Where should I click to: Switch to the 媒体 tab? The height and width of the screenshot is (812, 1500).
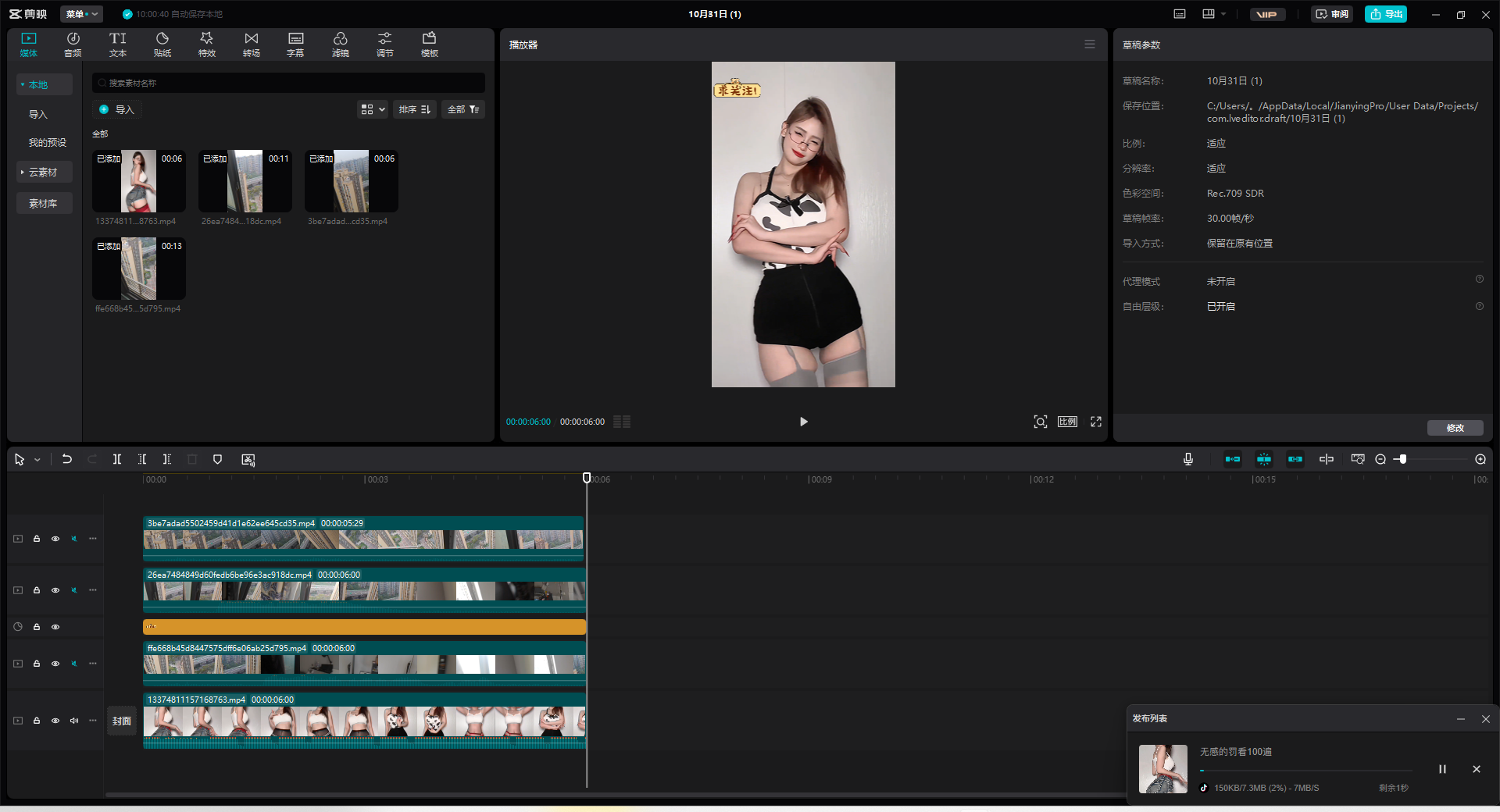click(29, 45)
